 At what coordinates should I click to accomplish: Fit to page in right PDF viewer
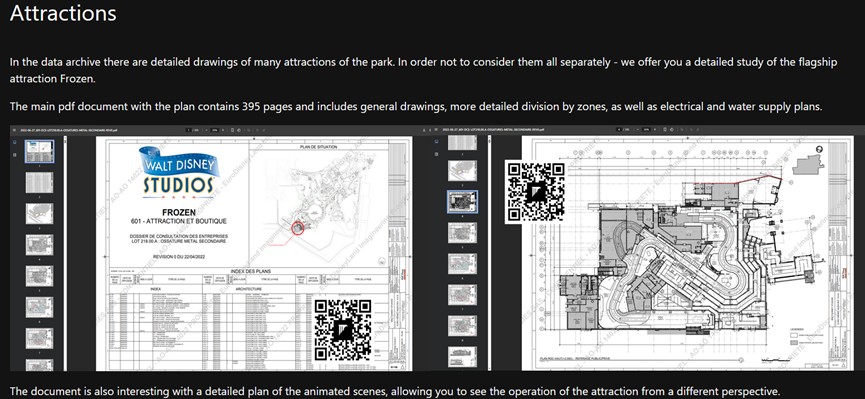[665, 129]
